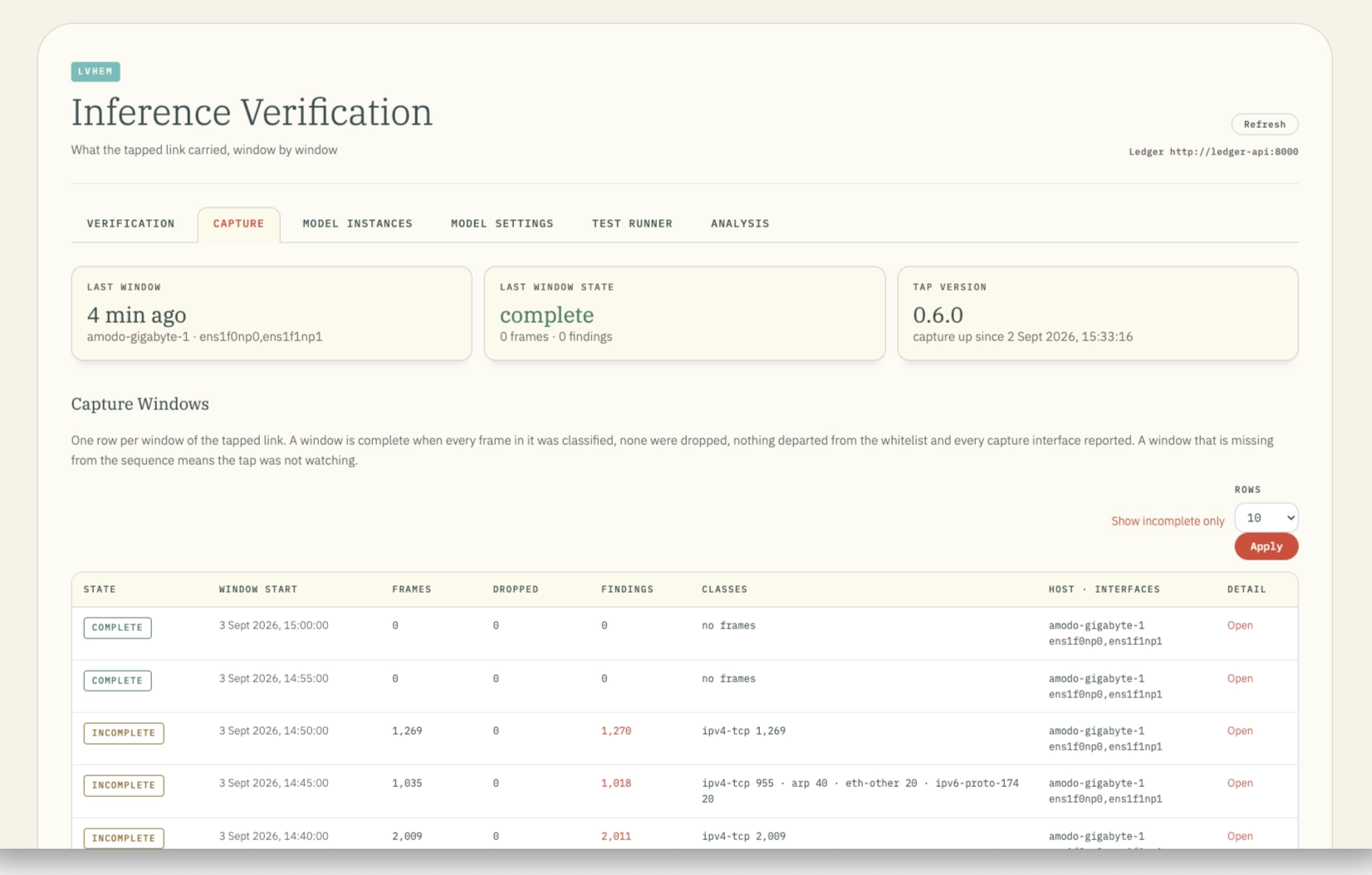This screenshot has width=1372, height=875.
Task: Click 'complete' in Last Window State card
Action: 546,315
